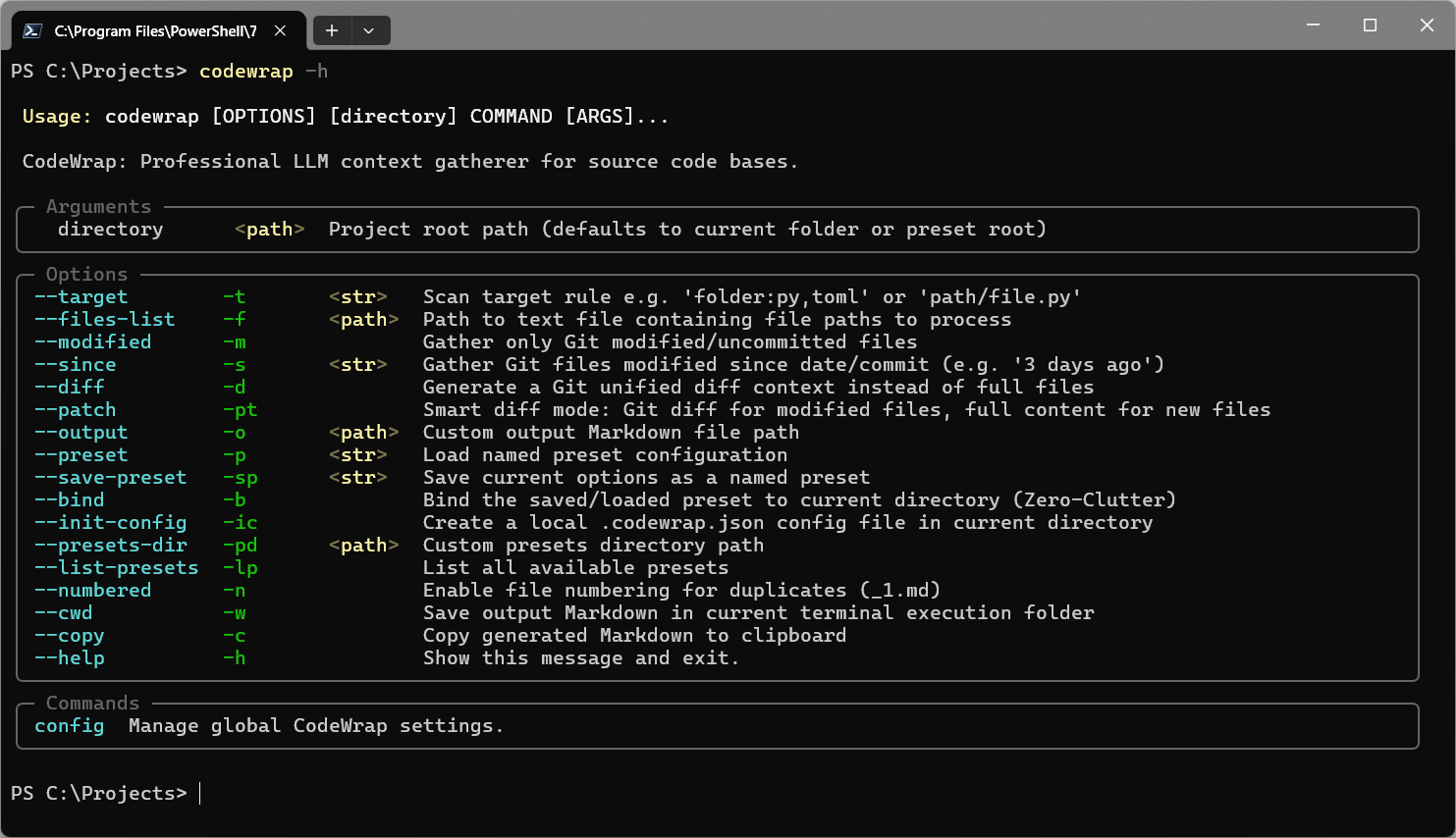Click the '--presets-dir' option text
This screenshot has height=838, width=1456.
pos(111,546)
